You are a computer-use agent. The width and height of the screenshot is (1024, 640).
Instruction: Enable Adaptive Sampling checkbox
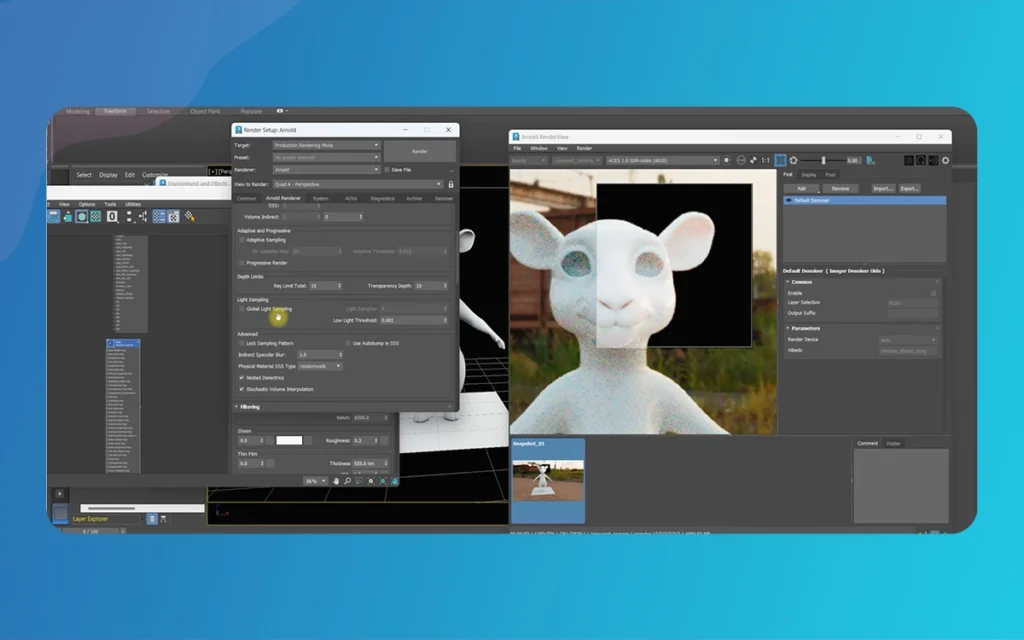point(241,240)
